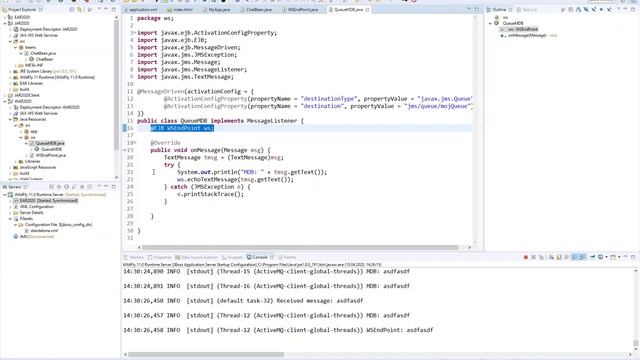The height and width of the screenshot is (360, 640).
Task: Click the editor horizontal scrollbar
Action: [x=300, y=247]
